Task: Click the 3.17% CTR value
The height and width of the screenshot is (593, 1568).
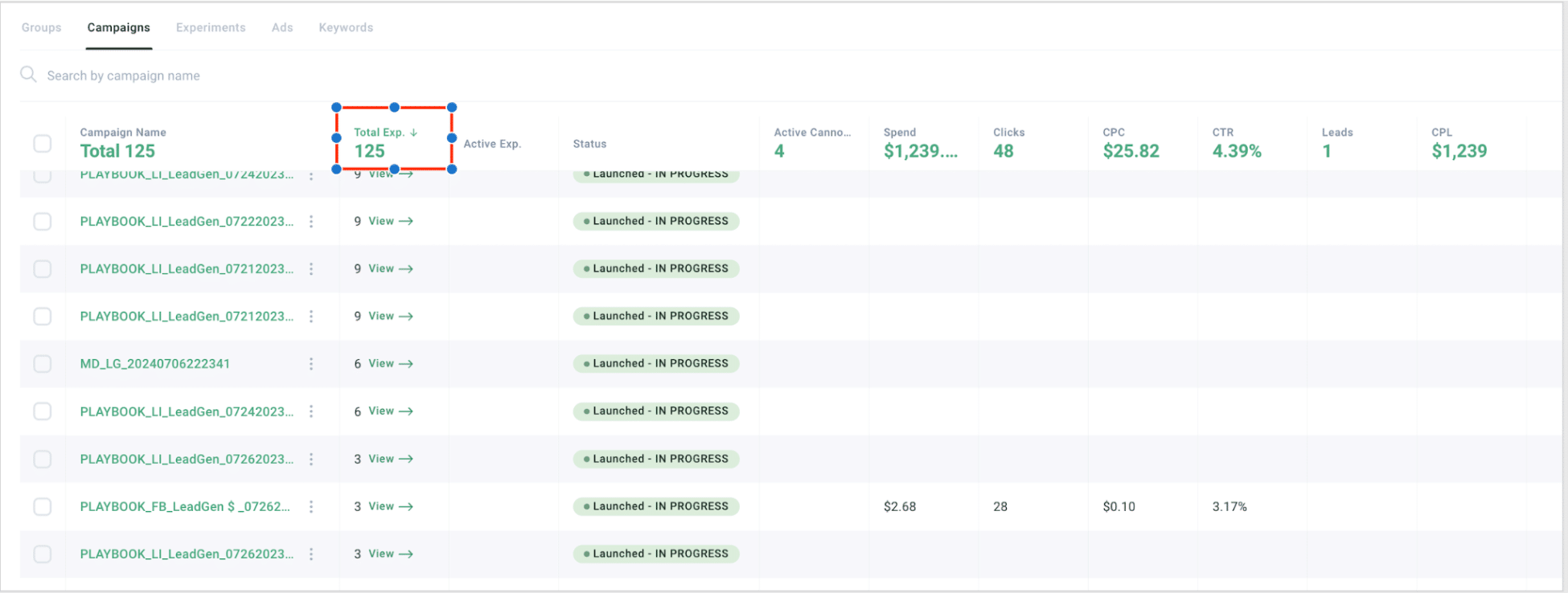Action: (x=1229, y=507)
